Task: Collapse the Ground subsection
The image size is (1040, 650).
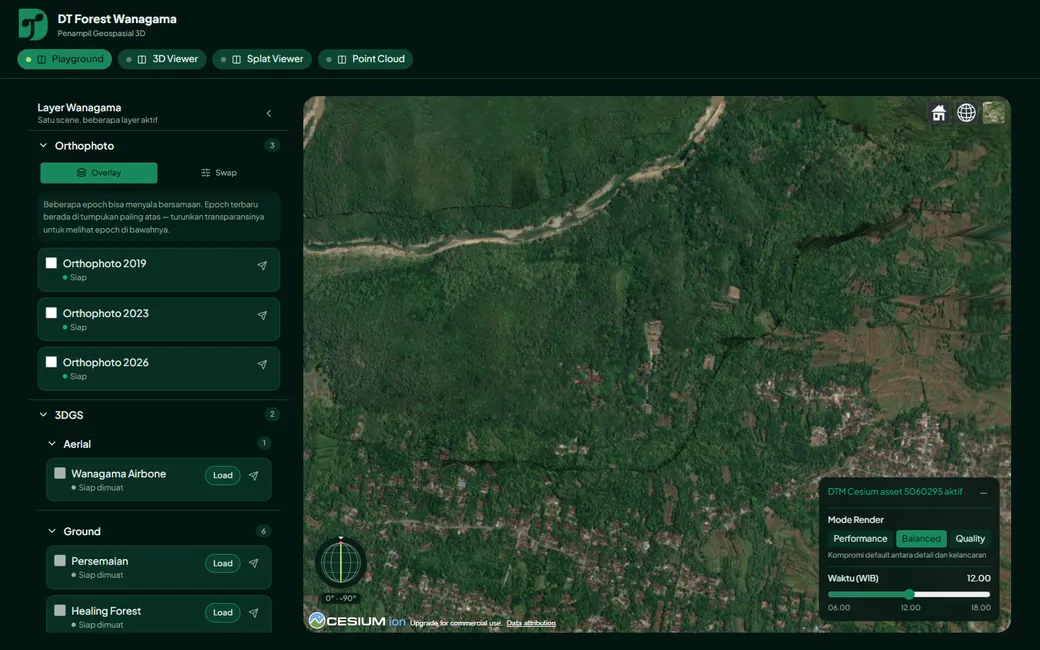Action: point(52,531)
